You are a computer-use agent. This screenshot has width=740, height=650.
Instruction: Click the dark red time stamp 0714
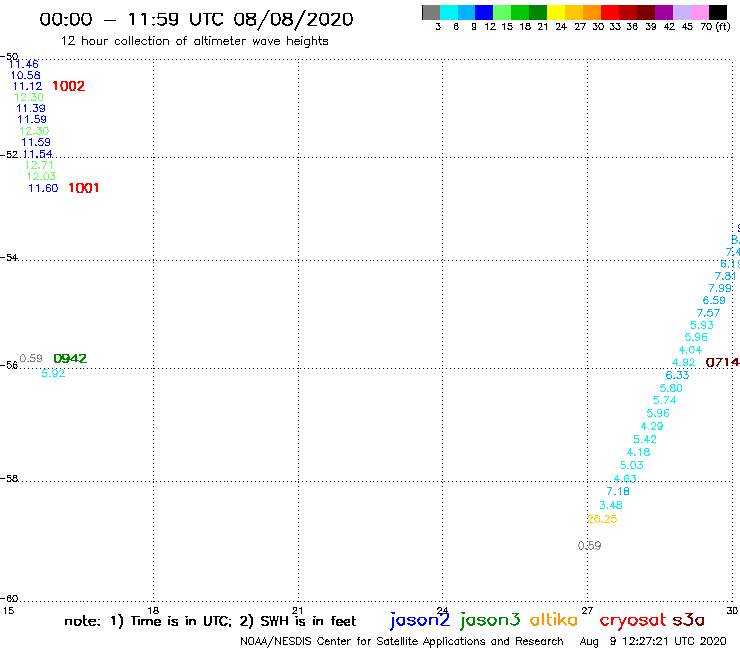[x=722, y=362]
